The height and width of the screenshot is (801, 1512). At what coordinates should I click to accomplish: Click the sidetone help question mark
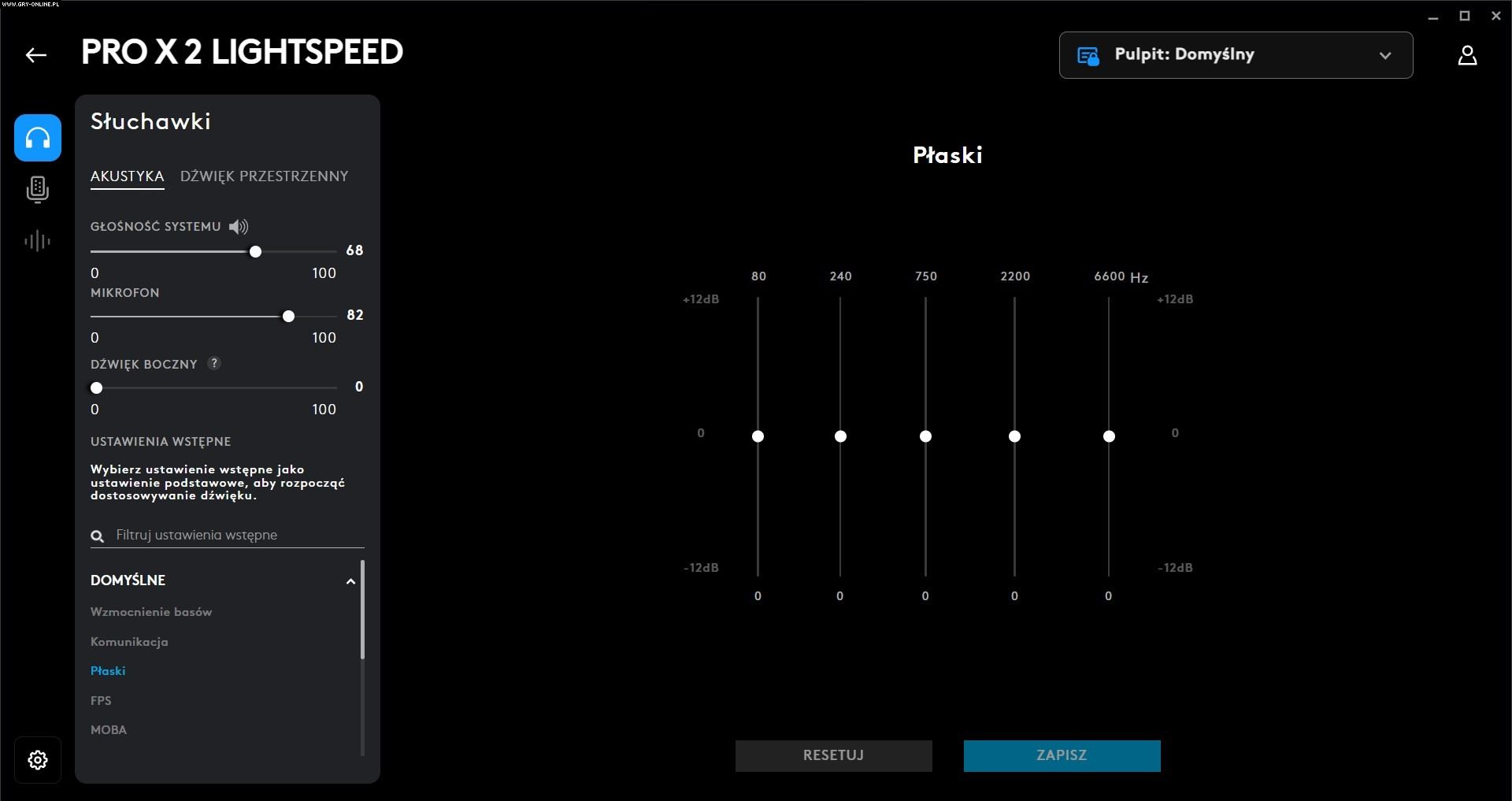214,364
